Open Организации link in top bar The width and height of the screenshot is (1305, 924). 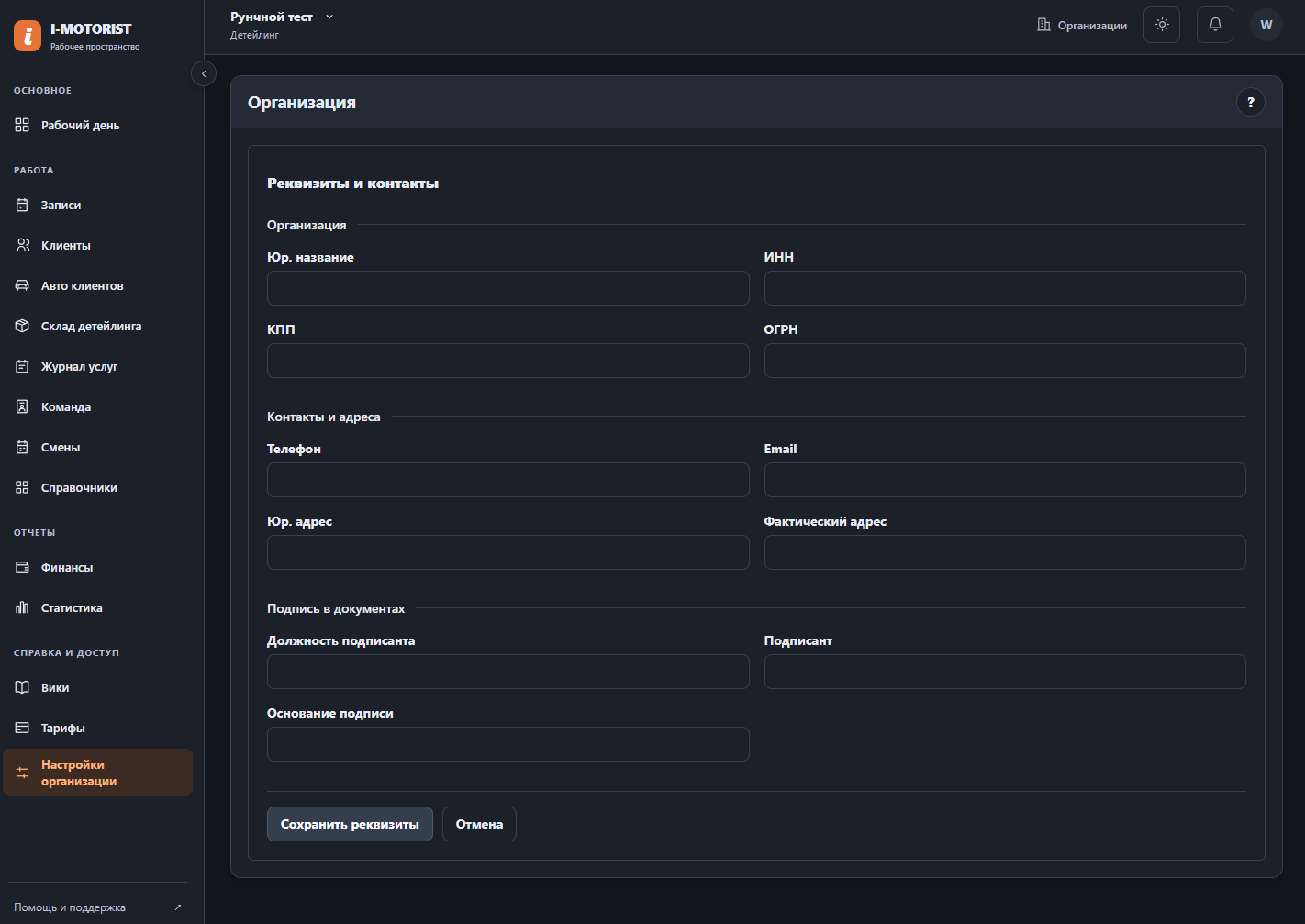(1082, 25)
